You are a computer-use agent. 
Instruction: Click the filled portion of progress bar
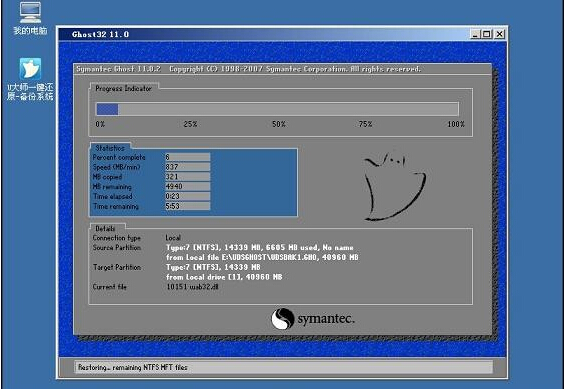107,109
